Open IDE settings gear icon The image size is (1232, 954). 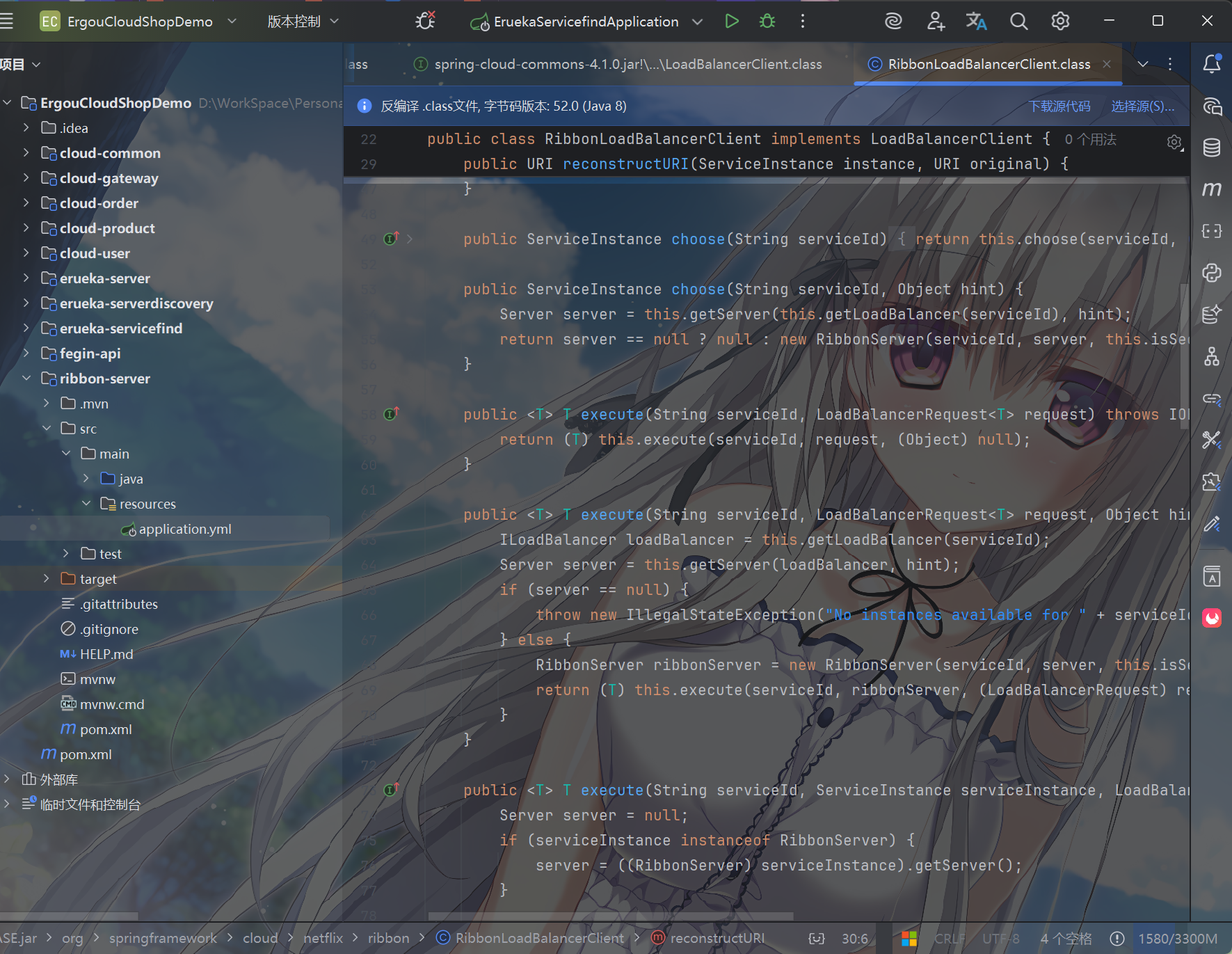1060,22
